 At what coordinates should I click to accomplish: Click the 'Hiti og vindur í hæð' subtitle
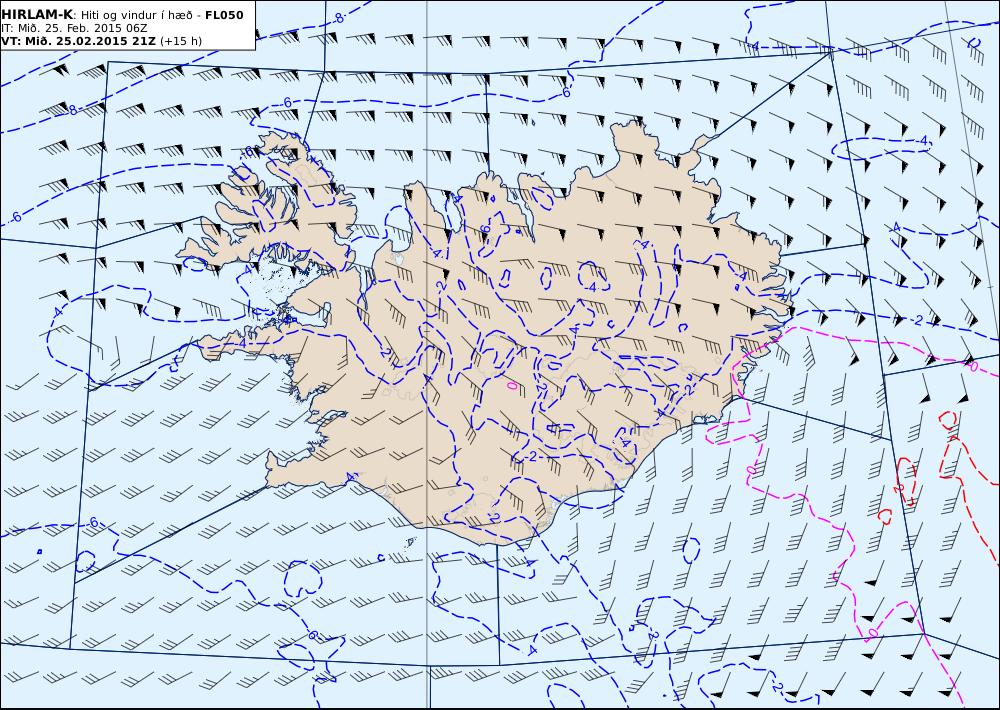[136, 15]
